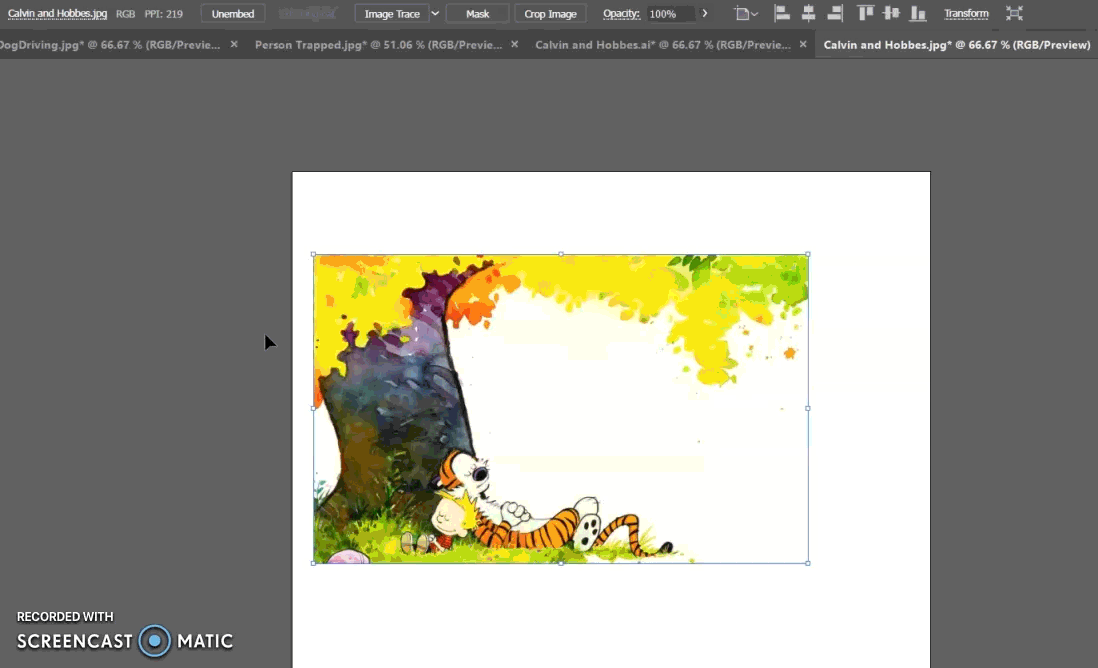Align objects to the horizontal center
This screenshot has width=1098, height=668.
[x=808, y=13]
